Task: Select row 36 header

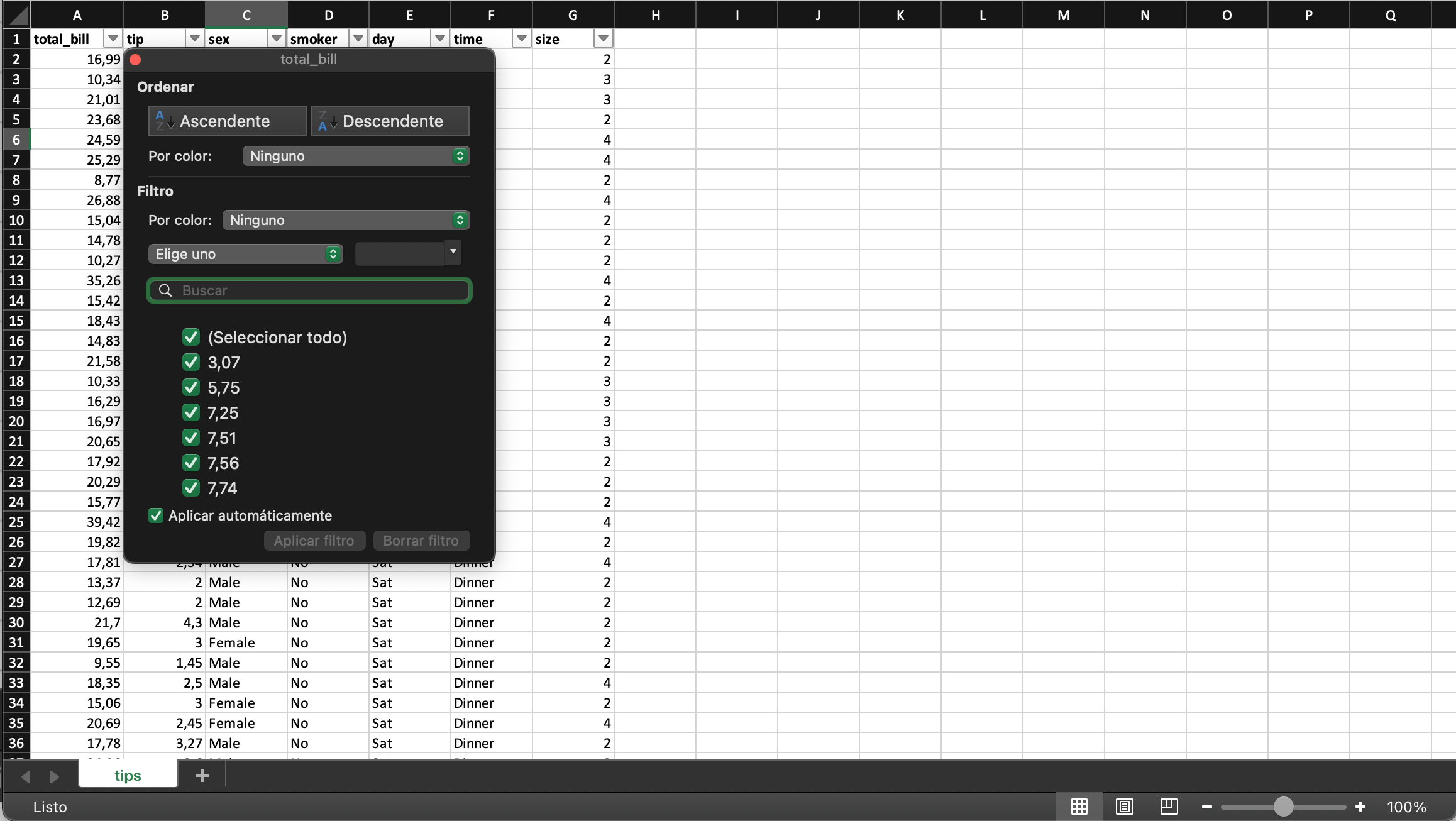Action: (16, 743)
